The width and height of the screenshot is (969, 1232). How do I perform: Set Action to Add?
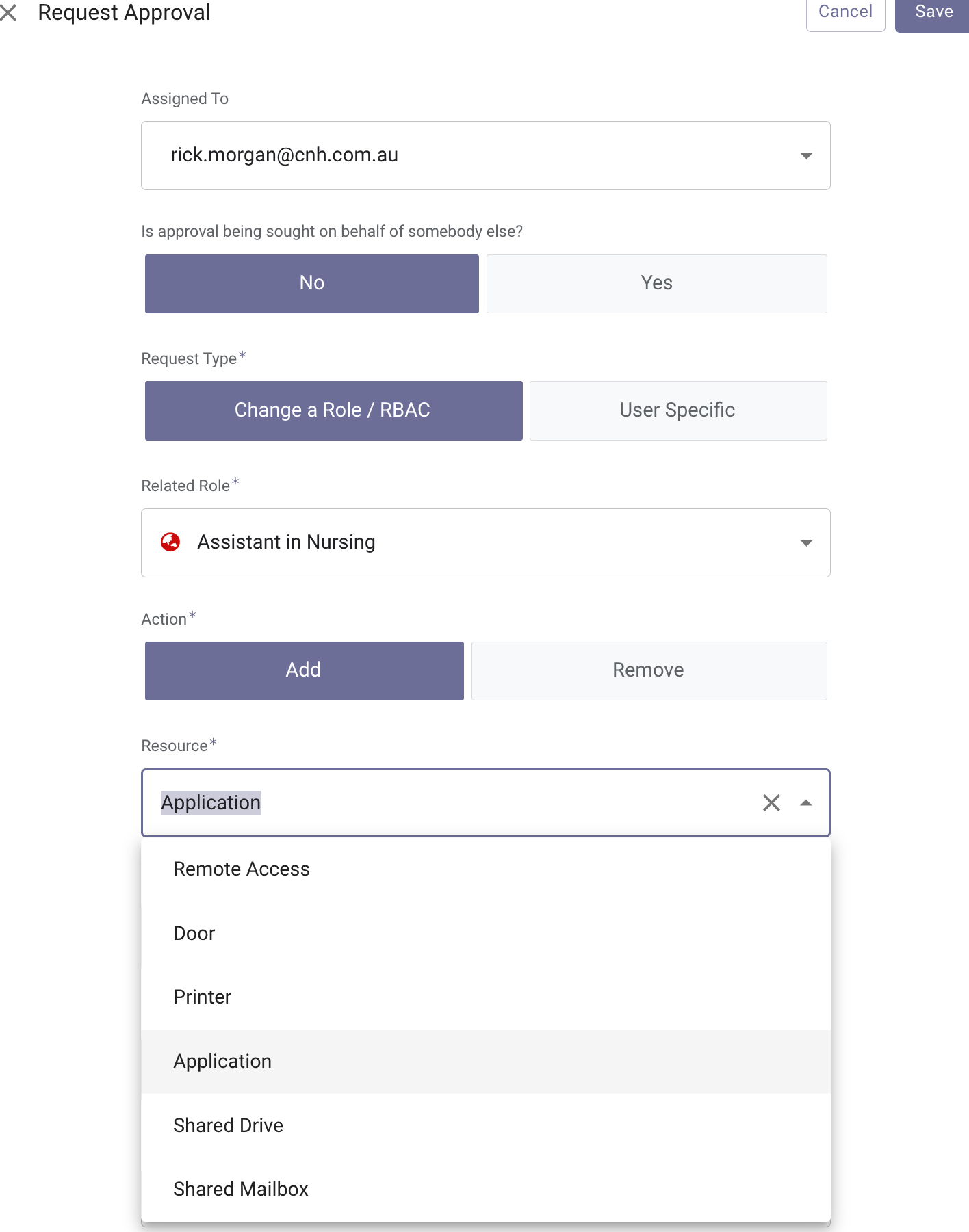click(x=304, y=670)
